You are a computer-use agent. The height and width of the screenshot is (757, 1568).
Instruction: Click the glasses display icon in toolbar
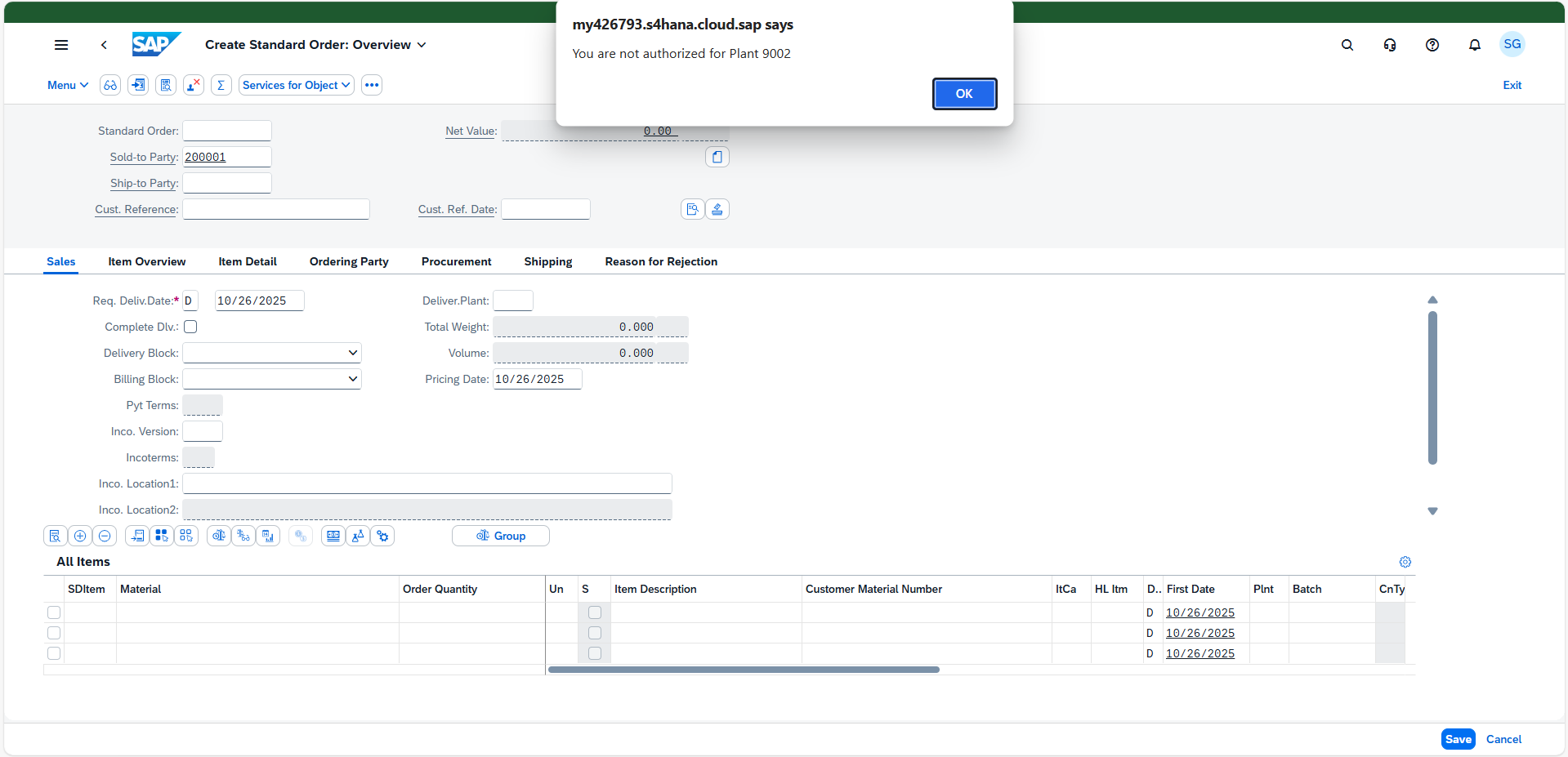point(110,85)
